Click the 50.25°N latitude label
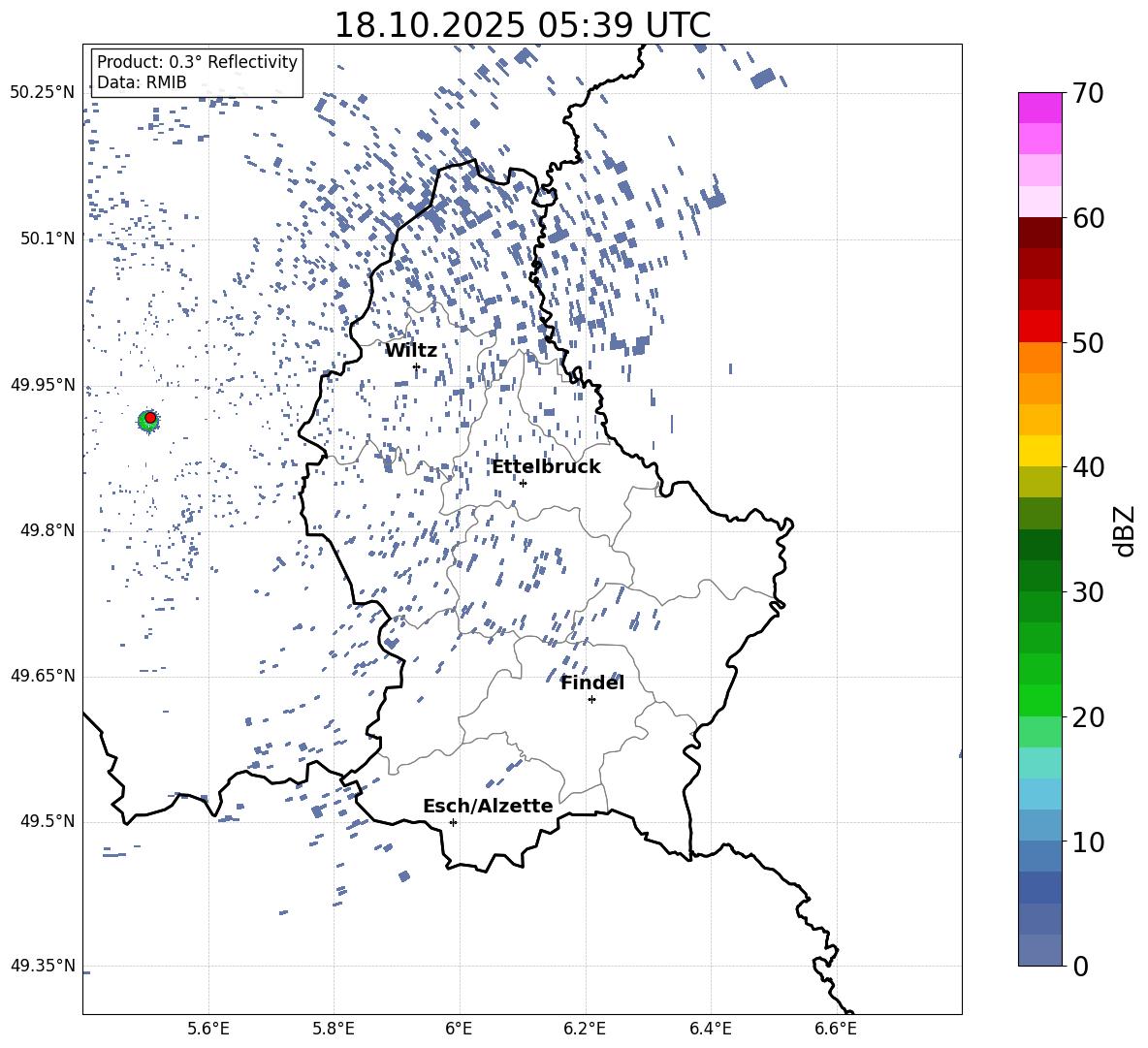This screenshot has width=1148, height=1048. [43, 92]
